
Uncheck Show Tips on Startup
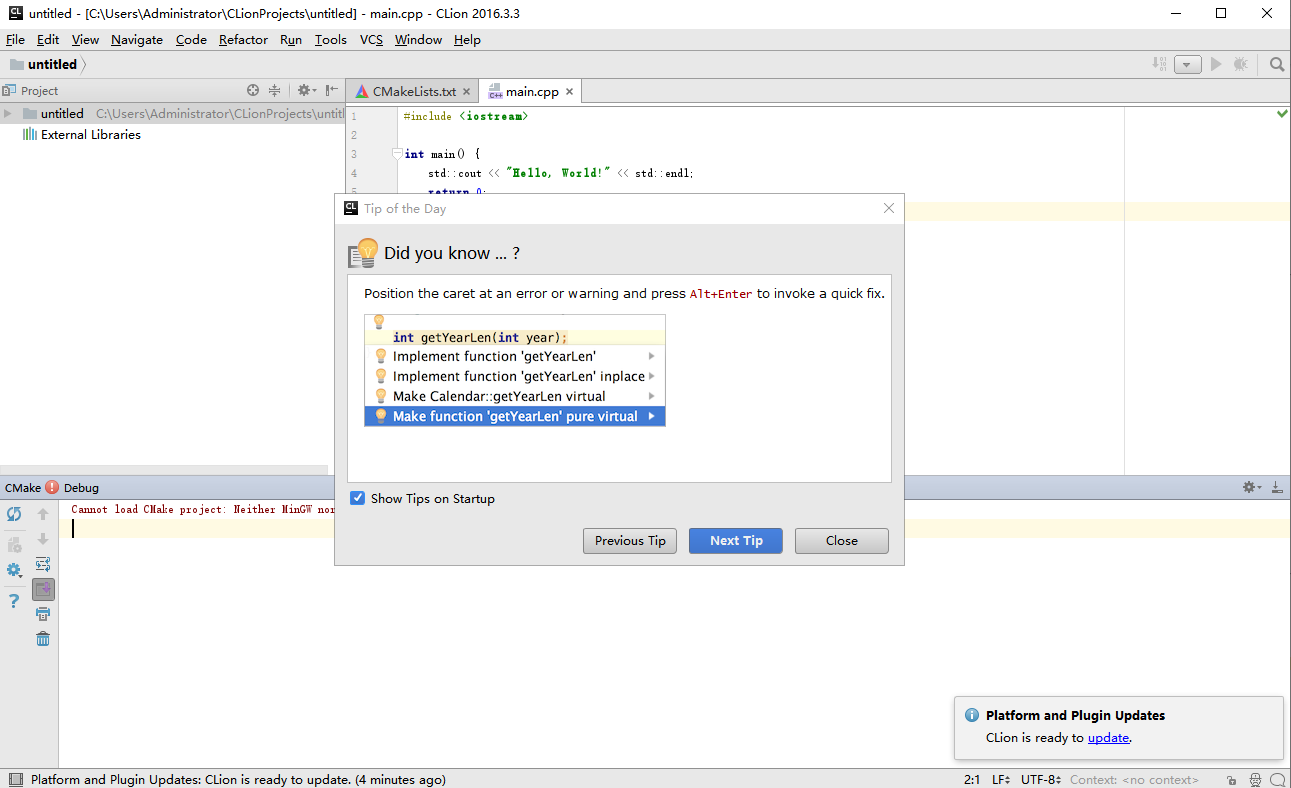(x=357, y=498)
